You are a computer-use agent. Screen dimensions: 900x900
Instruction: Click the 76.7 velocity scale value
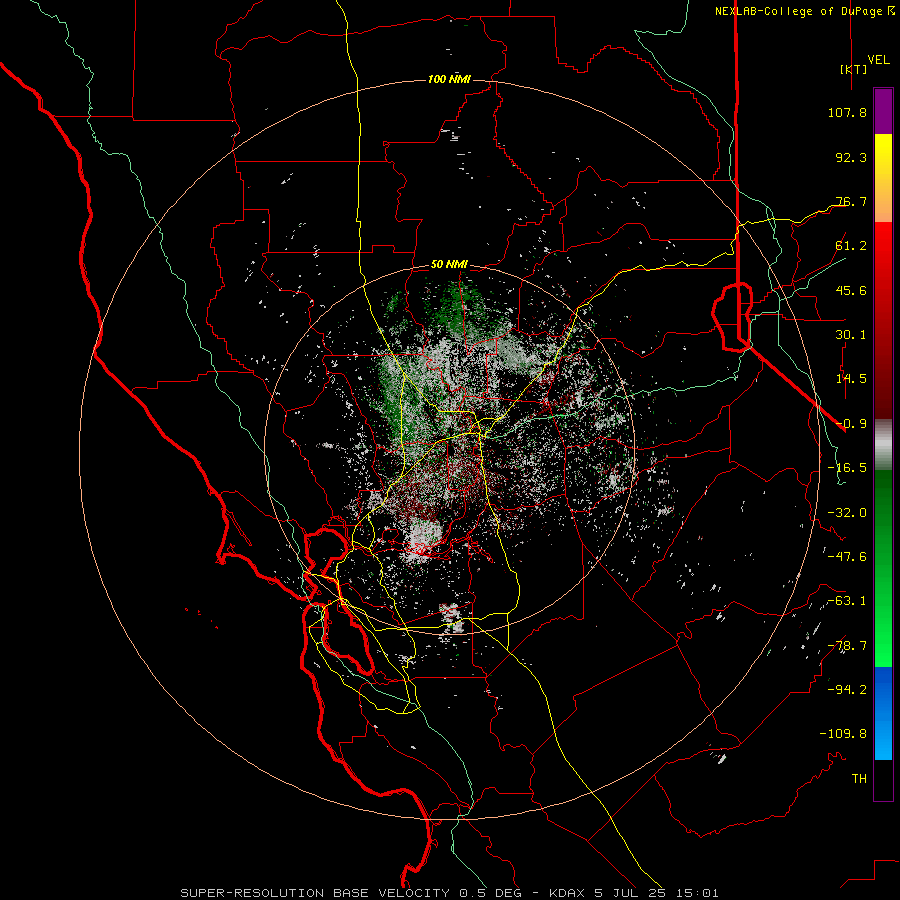pos(851,201)
